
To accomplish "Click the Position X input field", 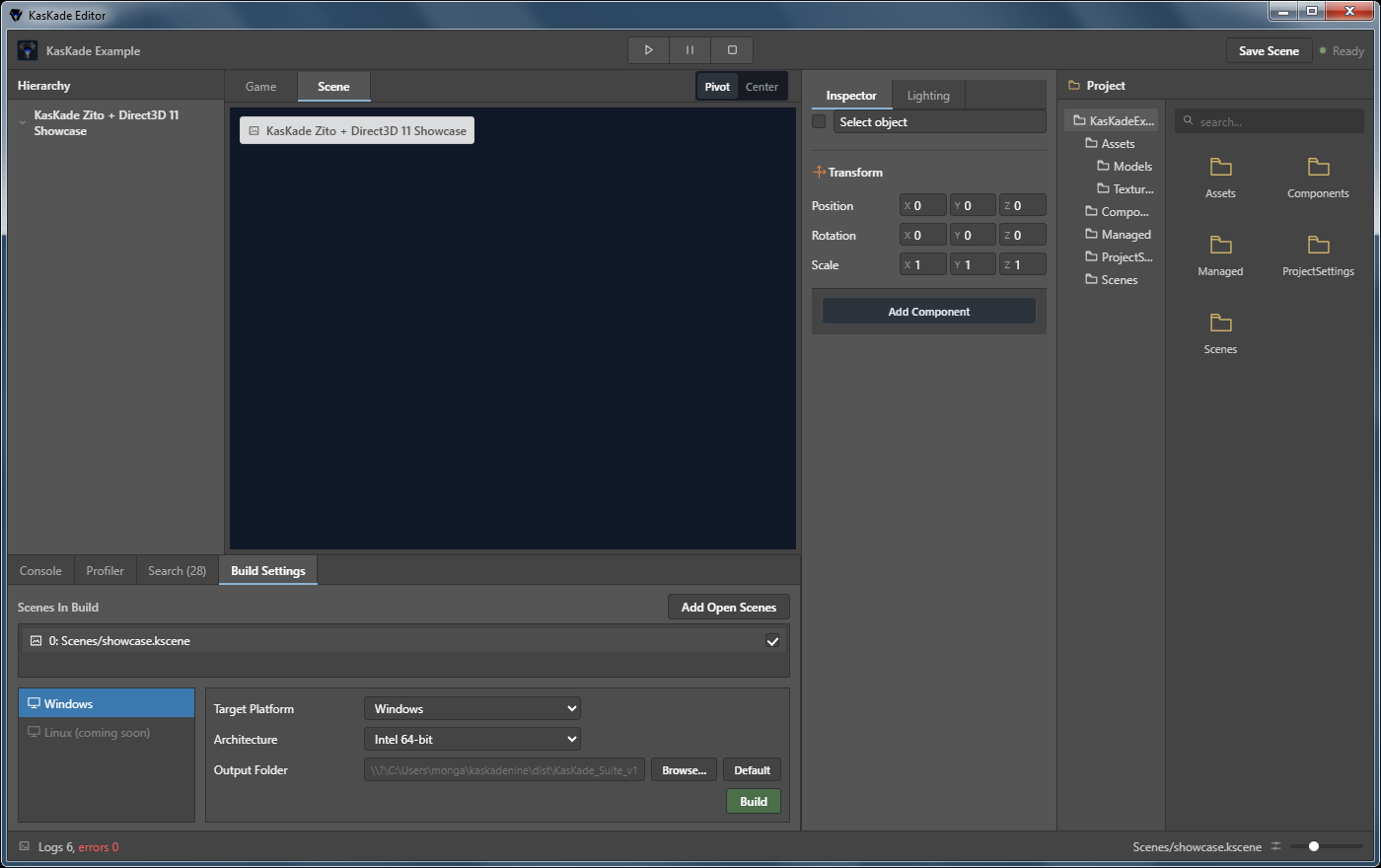I will [x=923, y=206].
